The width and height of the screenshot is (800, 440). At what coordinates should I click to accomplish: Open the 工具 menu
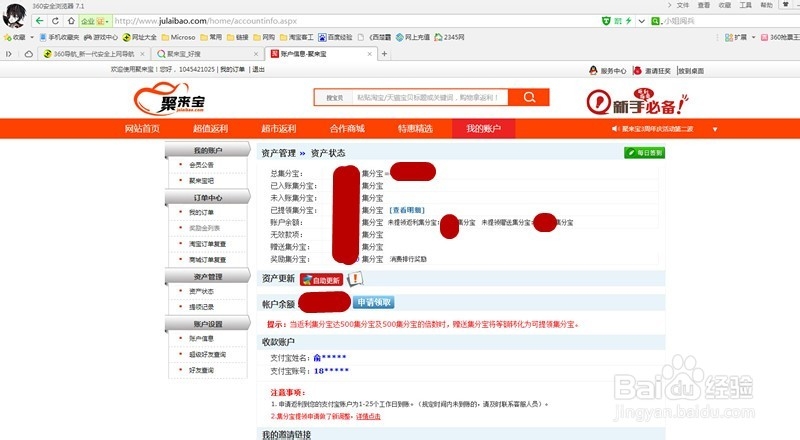click(x=746, y=5)
